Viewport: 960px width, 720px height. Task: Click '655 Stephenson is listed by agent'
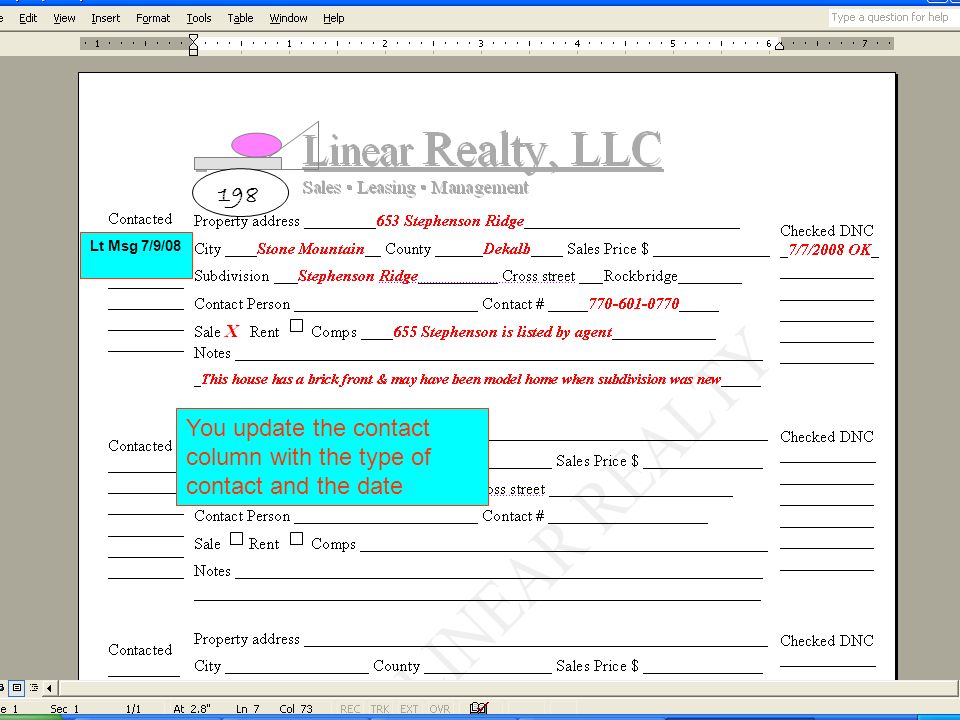coord(502,332)
